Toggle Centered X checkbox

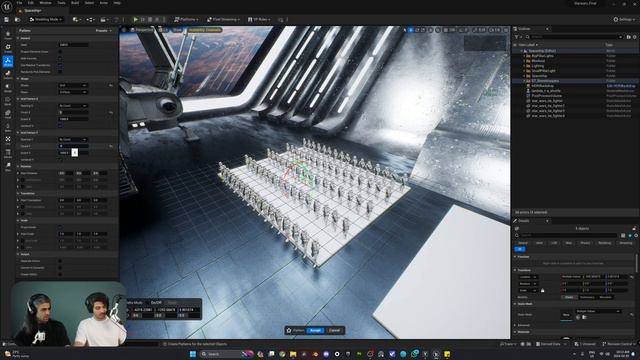pyautogui.click(x=60, y=126)
